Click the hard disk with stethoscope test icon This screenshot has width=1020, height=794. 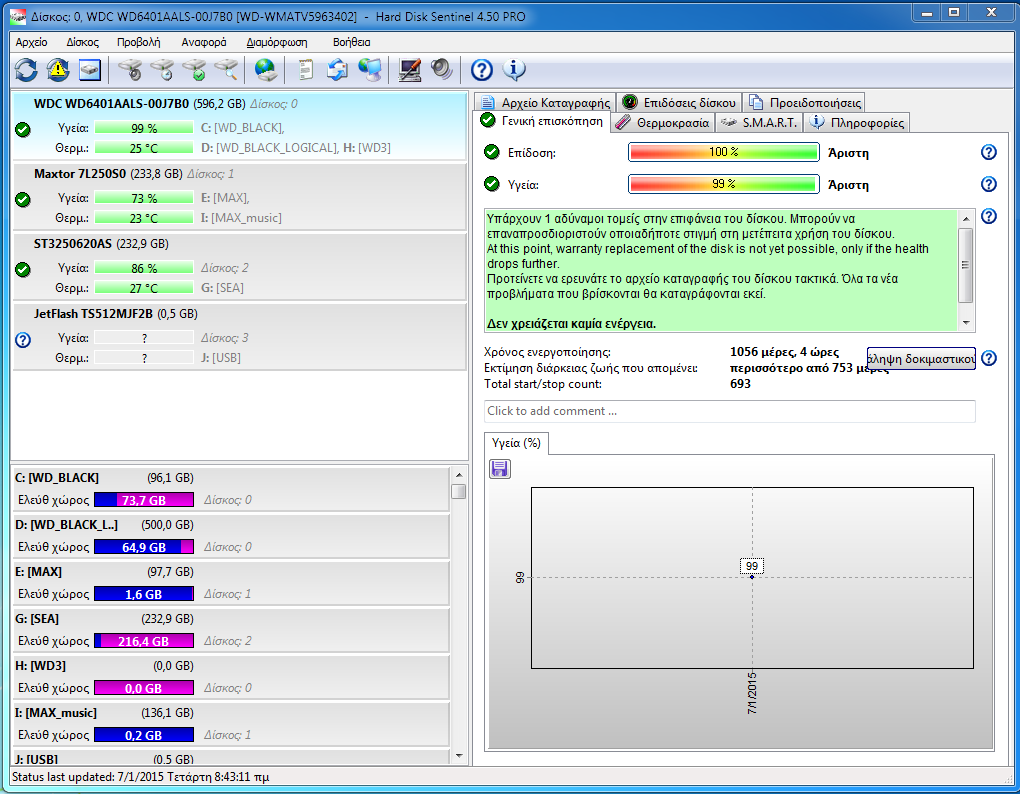coord(130,70)
